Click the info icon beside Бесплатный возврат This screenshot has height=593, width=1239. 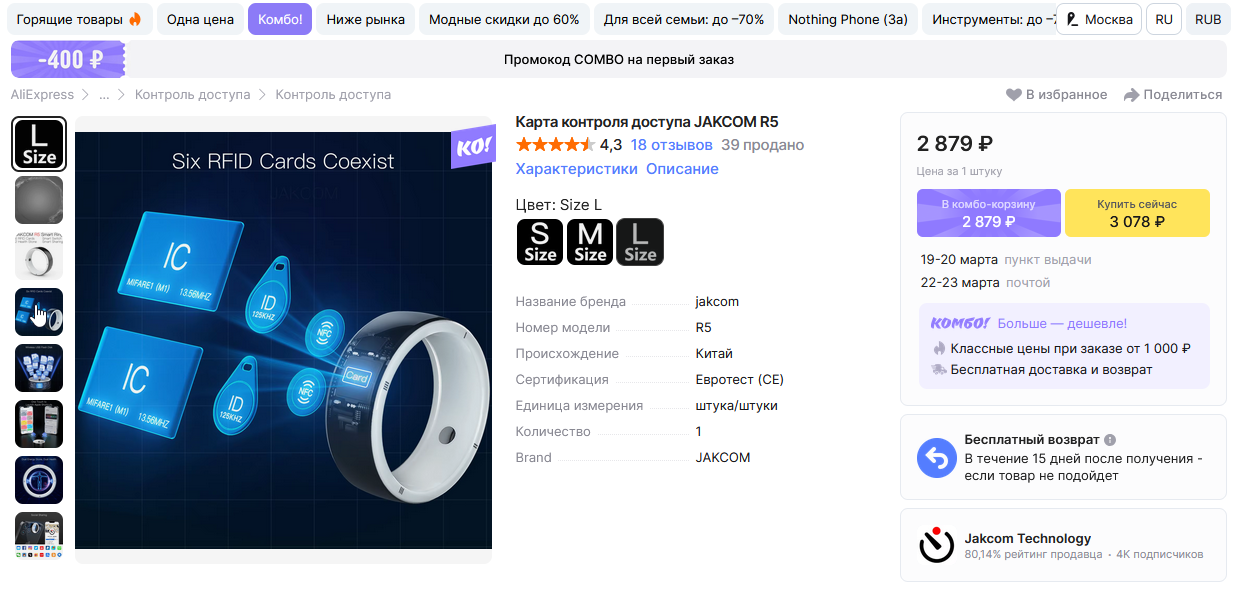pos(1110,440)
